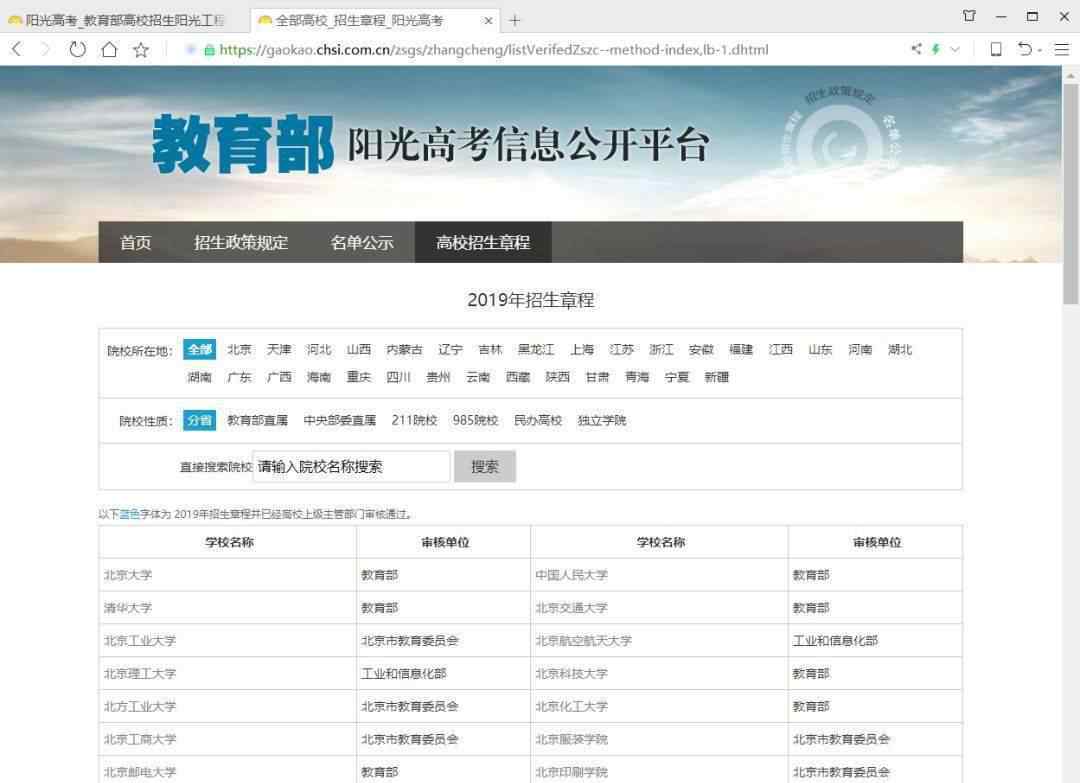
Task: Select the highlighted school-type filter option
Action: 199,420
